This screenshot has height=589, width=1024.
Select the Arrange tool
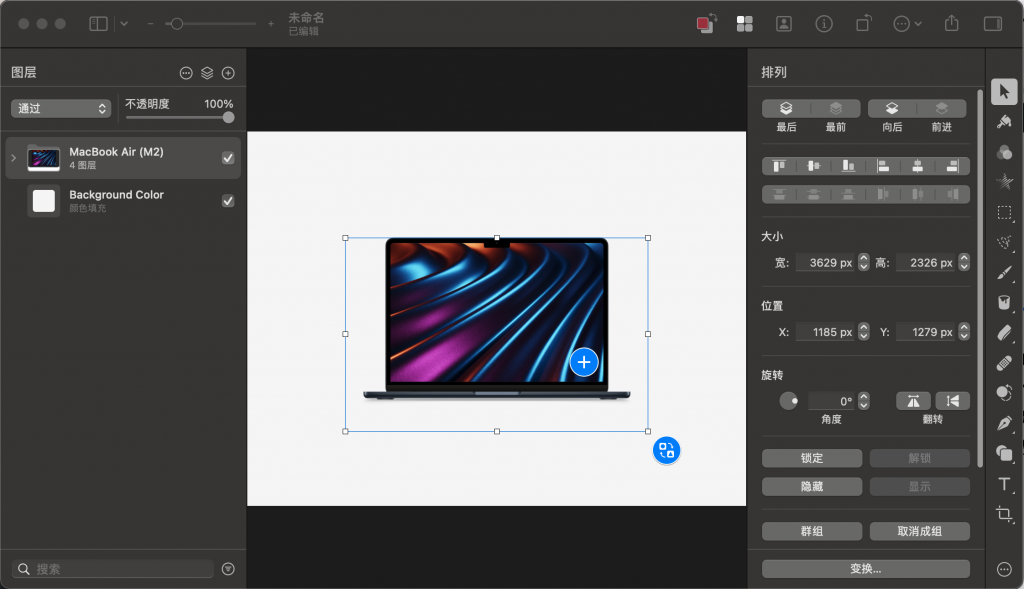coord(1004,91)
